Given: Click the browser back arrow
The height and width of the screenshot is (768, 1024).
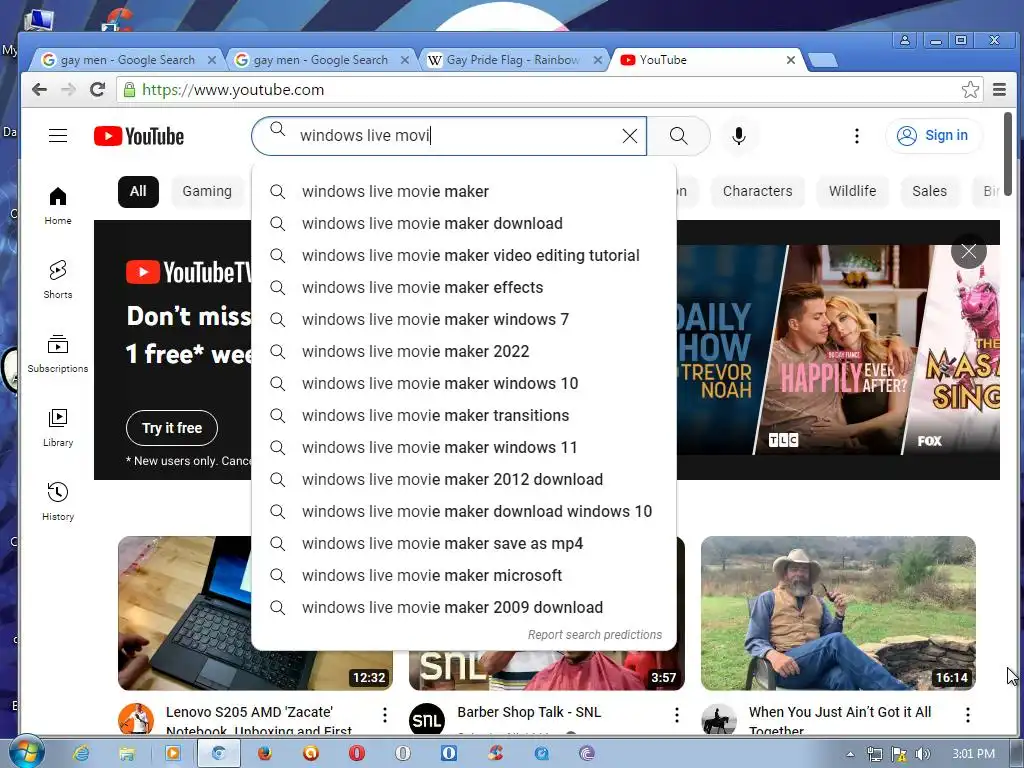Looking at the screenshot, I should (39, 89).
